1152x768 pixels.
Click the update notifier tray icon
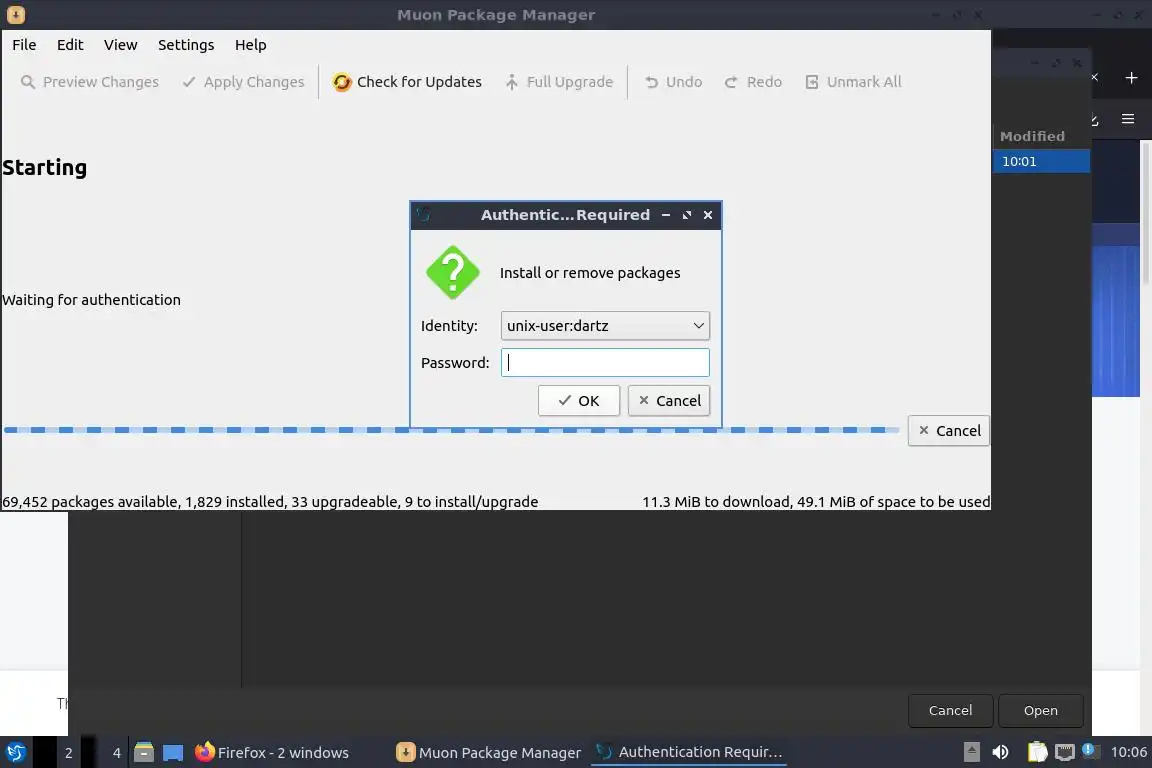pos(1090,750)
